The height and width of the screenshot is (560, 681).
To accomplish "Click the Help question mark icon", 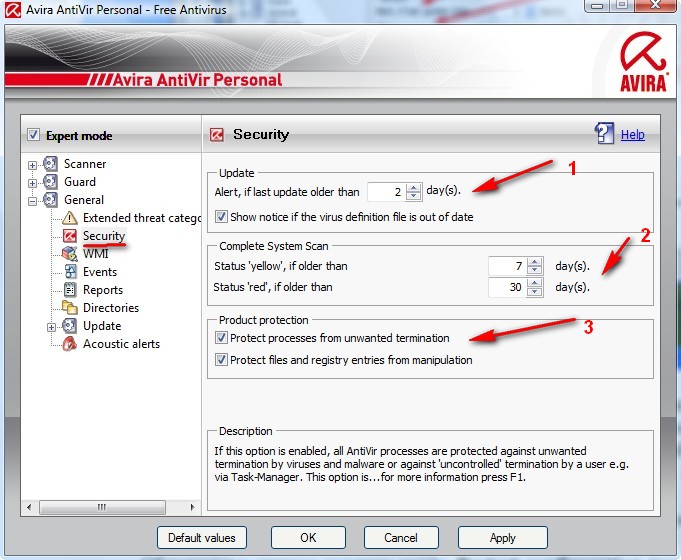I will (604, 133).
